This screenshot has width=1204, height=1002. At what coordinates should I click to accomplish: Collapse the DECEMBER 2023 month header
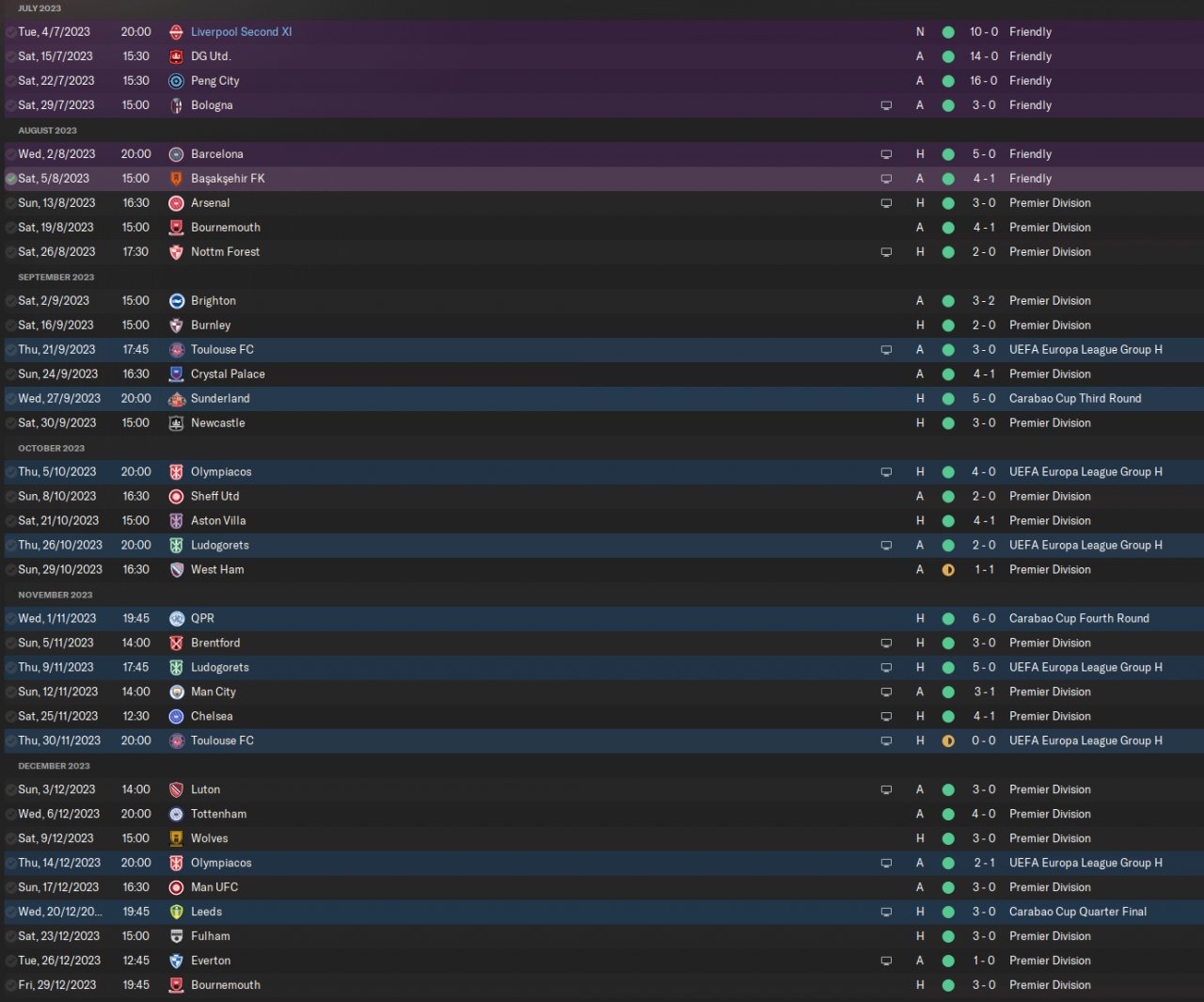pyautogui.click(x=55, y=766)
